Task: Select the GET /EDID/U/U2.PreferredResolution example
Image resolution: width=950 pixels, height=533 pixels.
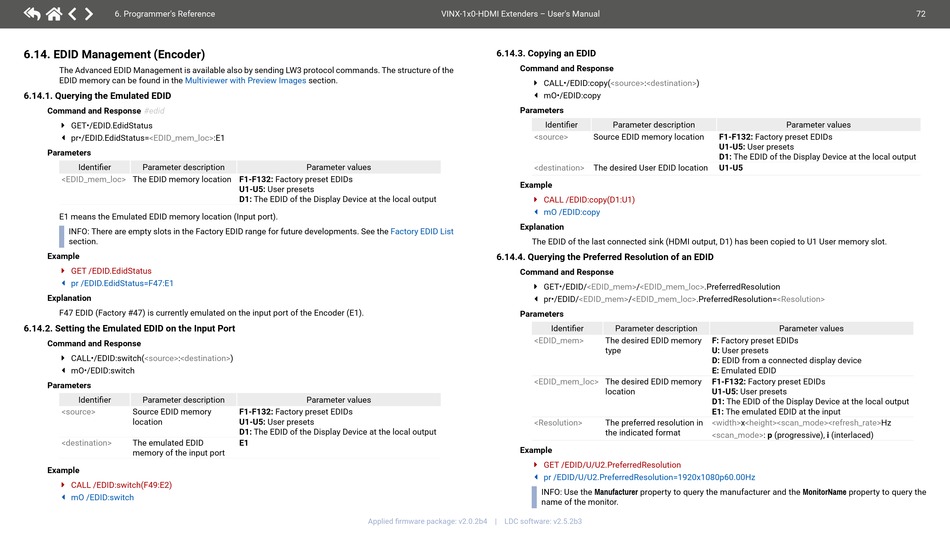Action: (612, 465)
